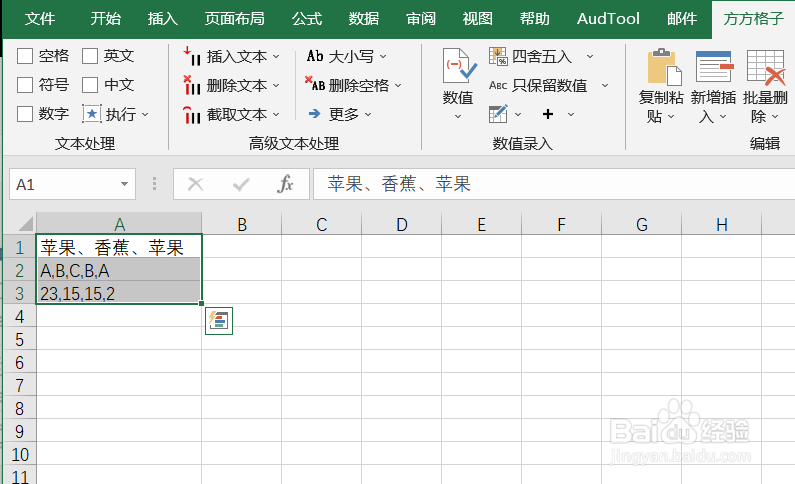795x484 pixels.
Task: Check the 数字 checkbox
Action: pos(25,114)
